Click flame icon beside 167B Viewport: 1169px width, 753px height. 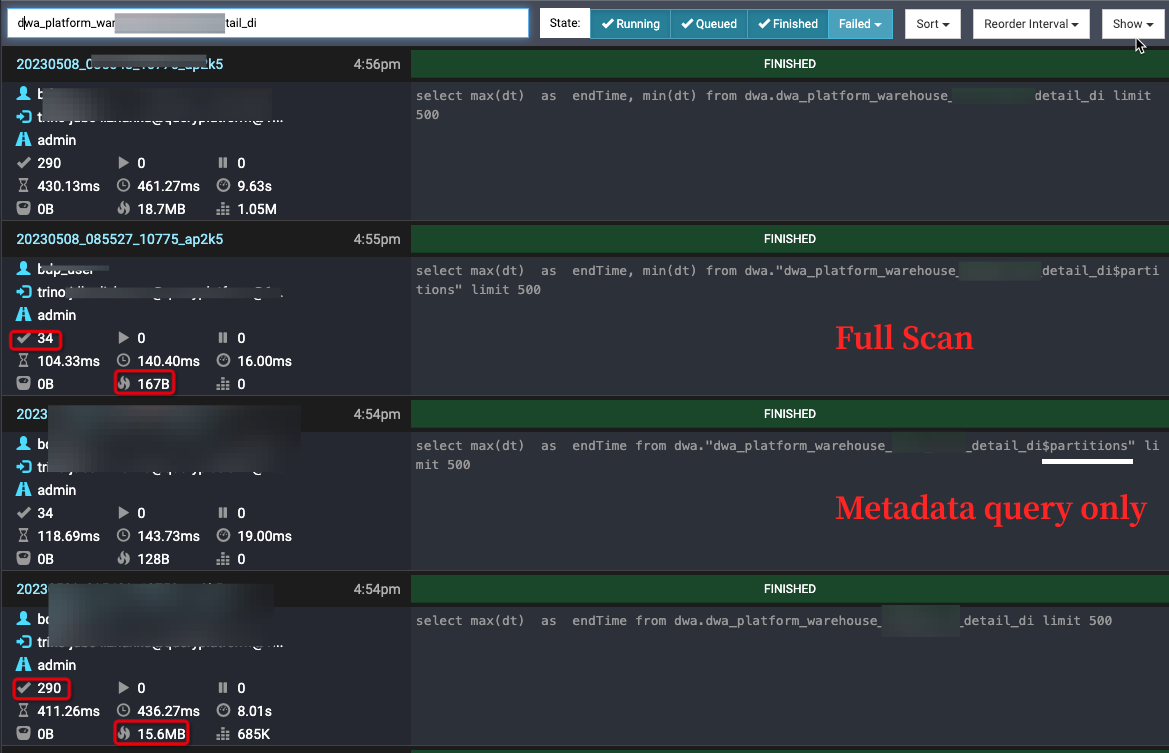point(124,383)
